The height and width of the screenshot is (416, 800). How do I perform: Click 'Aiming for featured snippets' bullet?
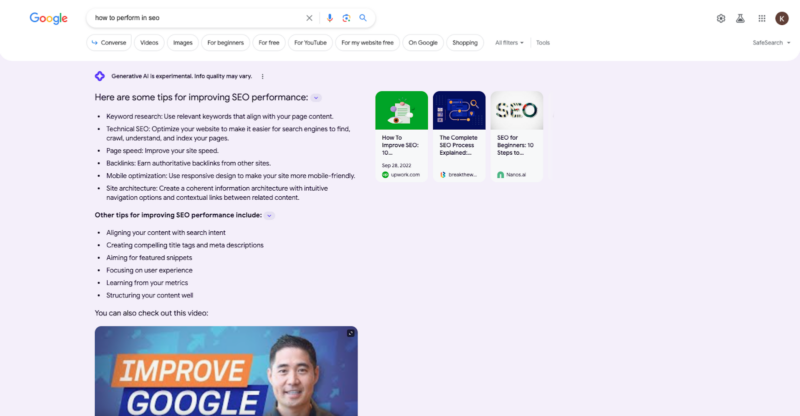pos(149,258)
